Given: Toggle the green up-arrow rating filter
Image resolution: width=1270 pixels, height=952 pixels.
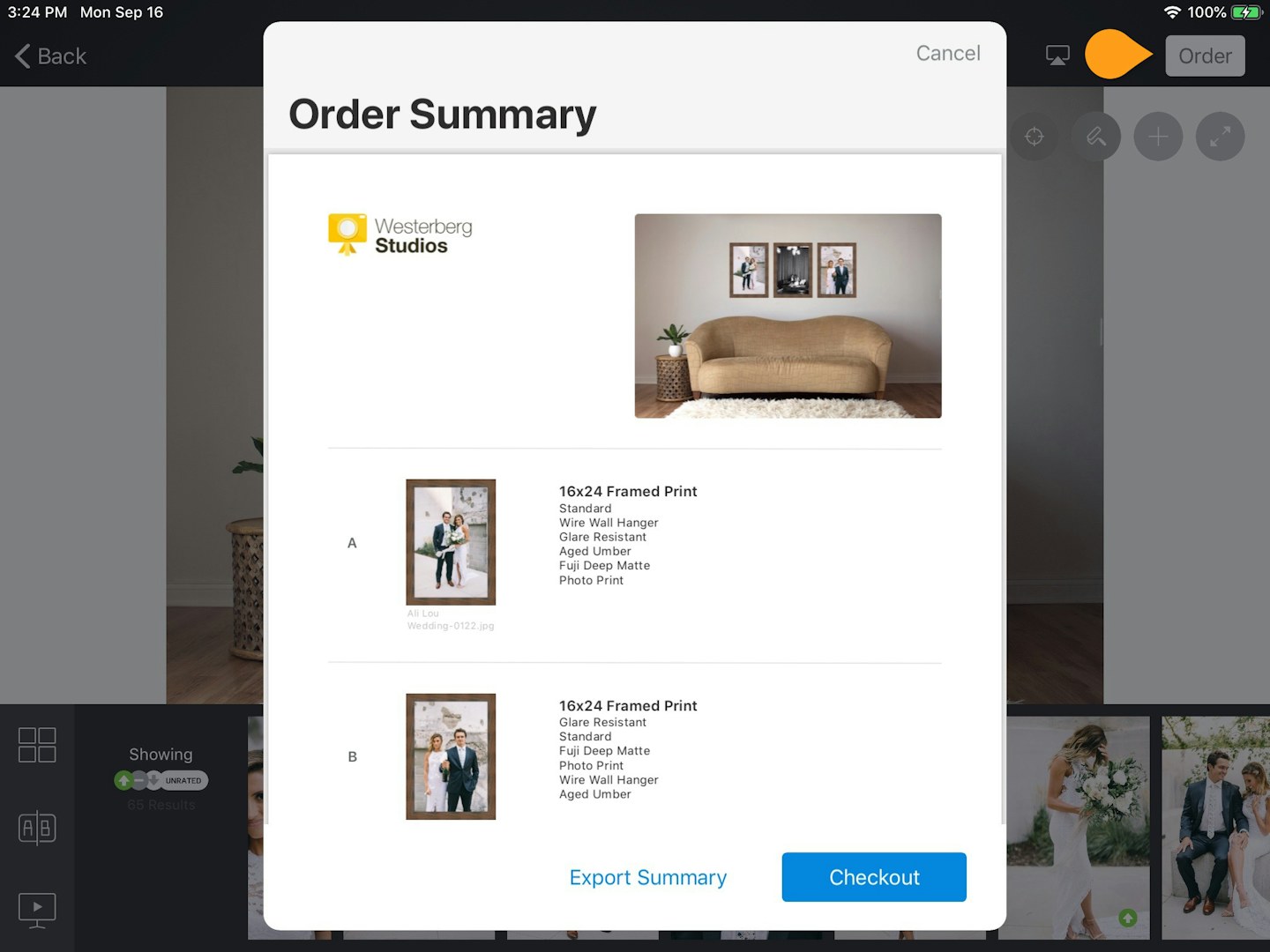Looking at the screenshot, I should 123,780.
